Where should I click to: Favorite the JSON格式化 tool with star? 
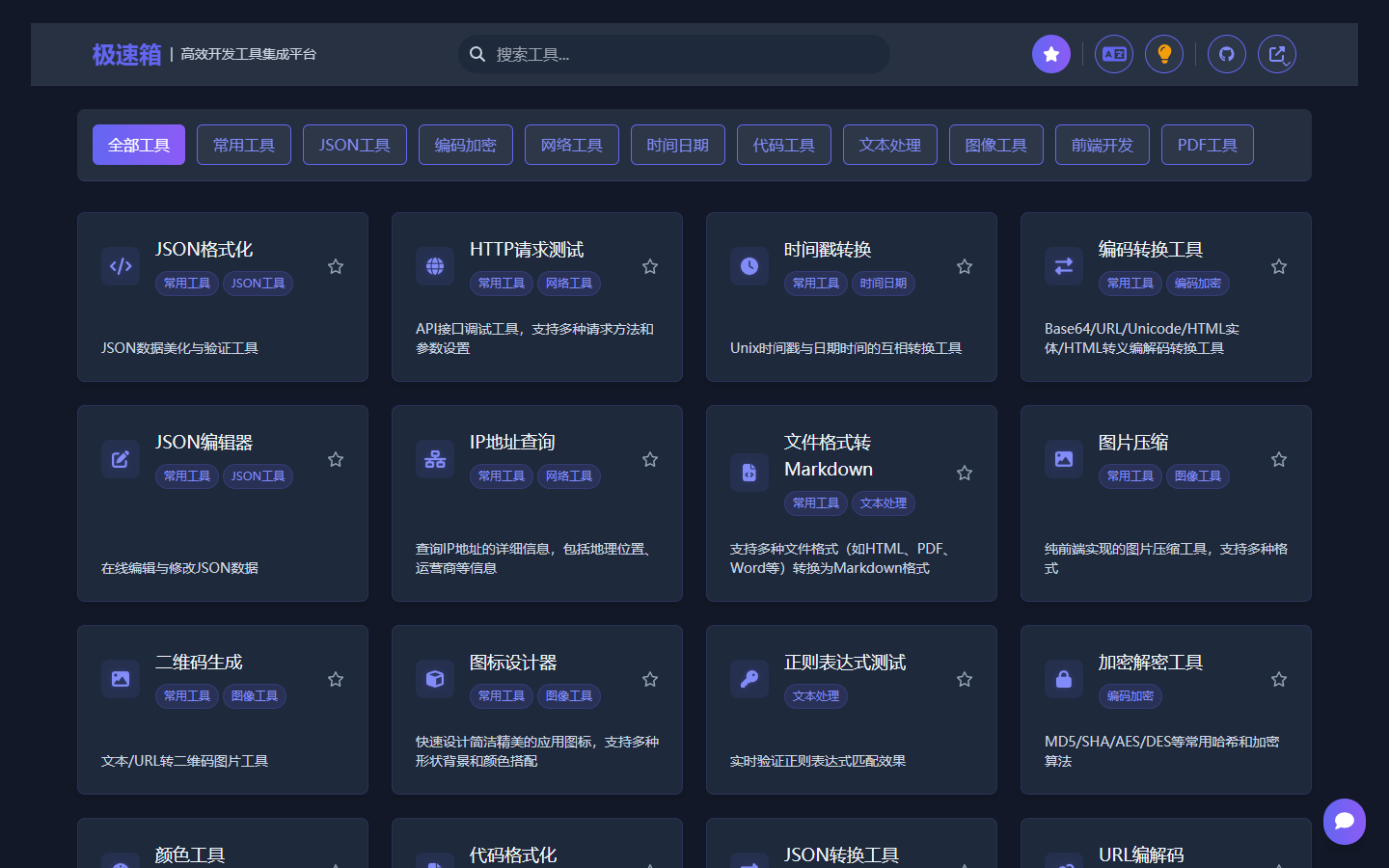click(336, 266)
